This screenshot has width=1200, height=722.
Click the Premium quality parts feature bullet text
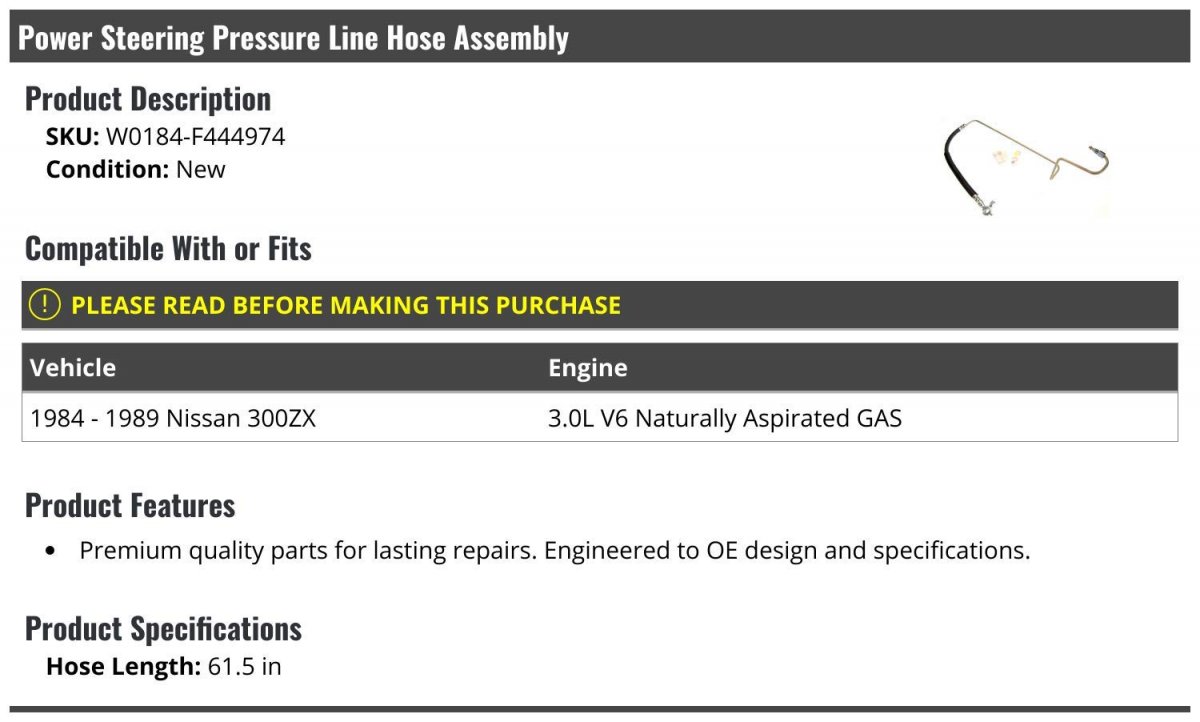(x=555, y=551)
